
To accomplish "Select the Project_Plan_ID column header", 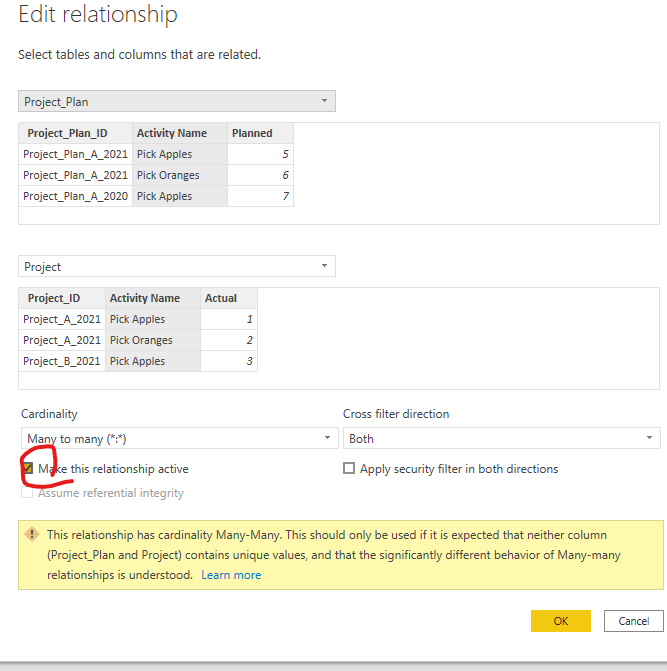I will (x=75, y=133).
